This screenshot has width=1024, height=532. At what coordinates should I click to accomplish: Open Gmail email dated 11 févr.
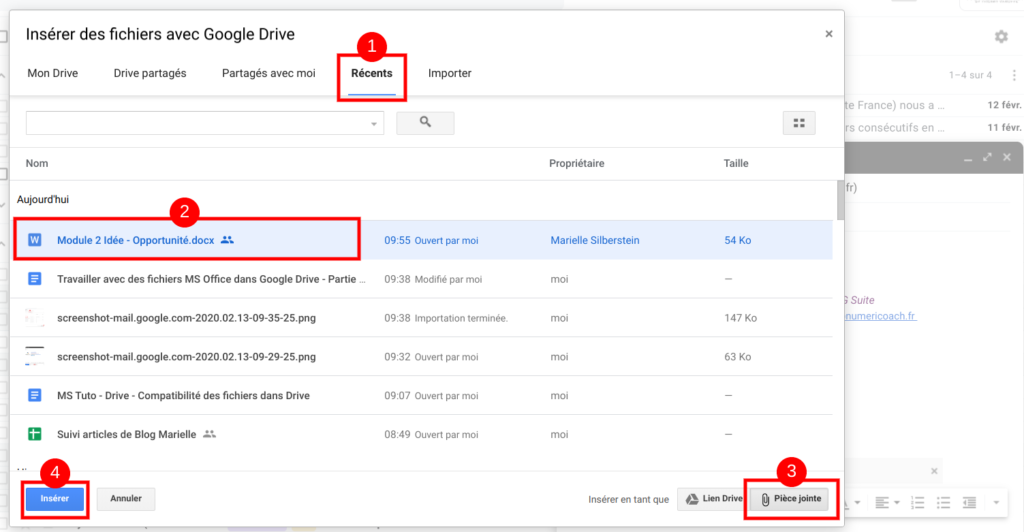click(933, 127)
